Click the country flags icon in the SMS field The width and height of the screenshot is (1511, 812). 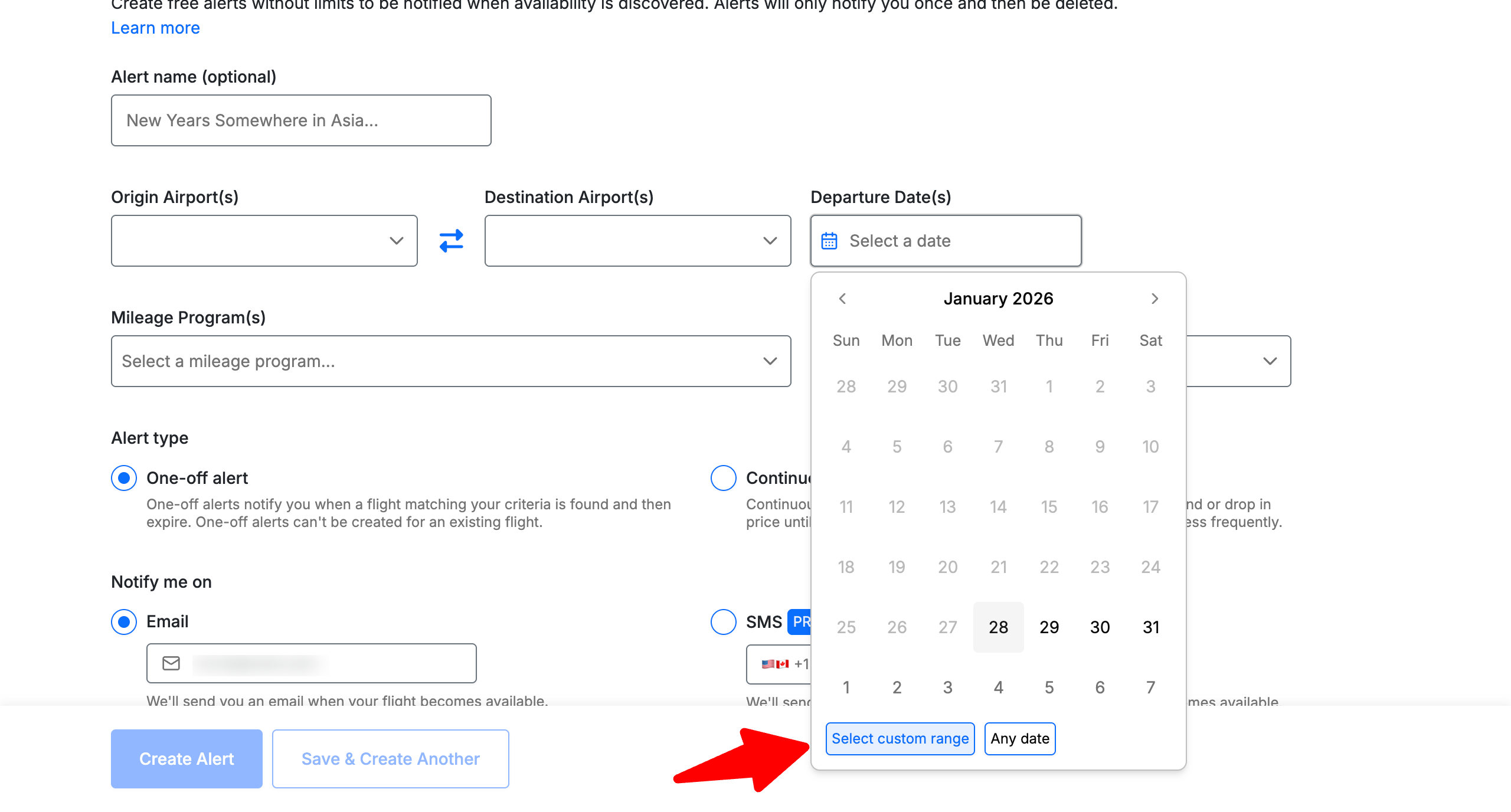(775, 664)
